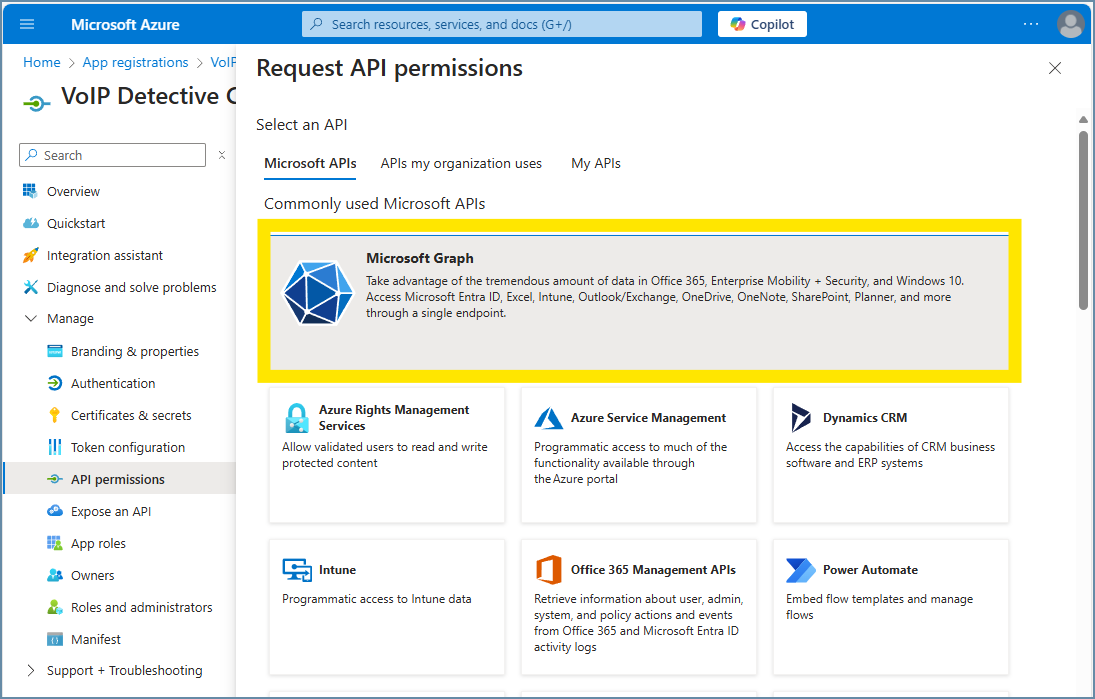This screenshot has height=699, width=1095.
Task: Click the Token configuration bars icon
Action: 54,447
